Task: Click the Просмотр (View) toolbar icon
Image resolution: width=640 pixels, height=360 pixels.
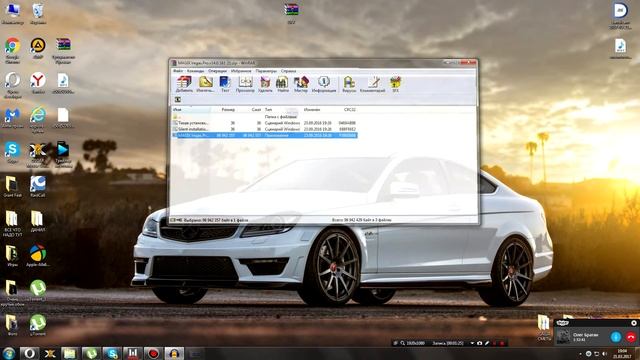Action: (x=245, y=84)
